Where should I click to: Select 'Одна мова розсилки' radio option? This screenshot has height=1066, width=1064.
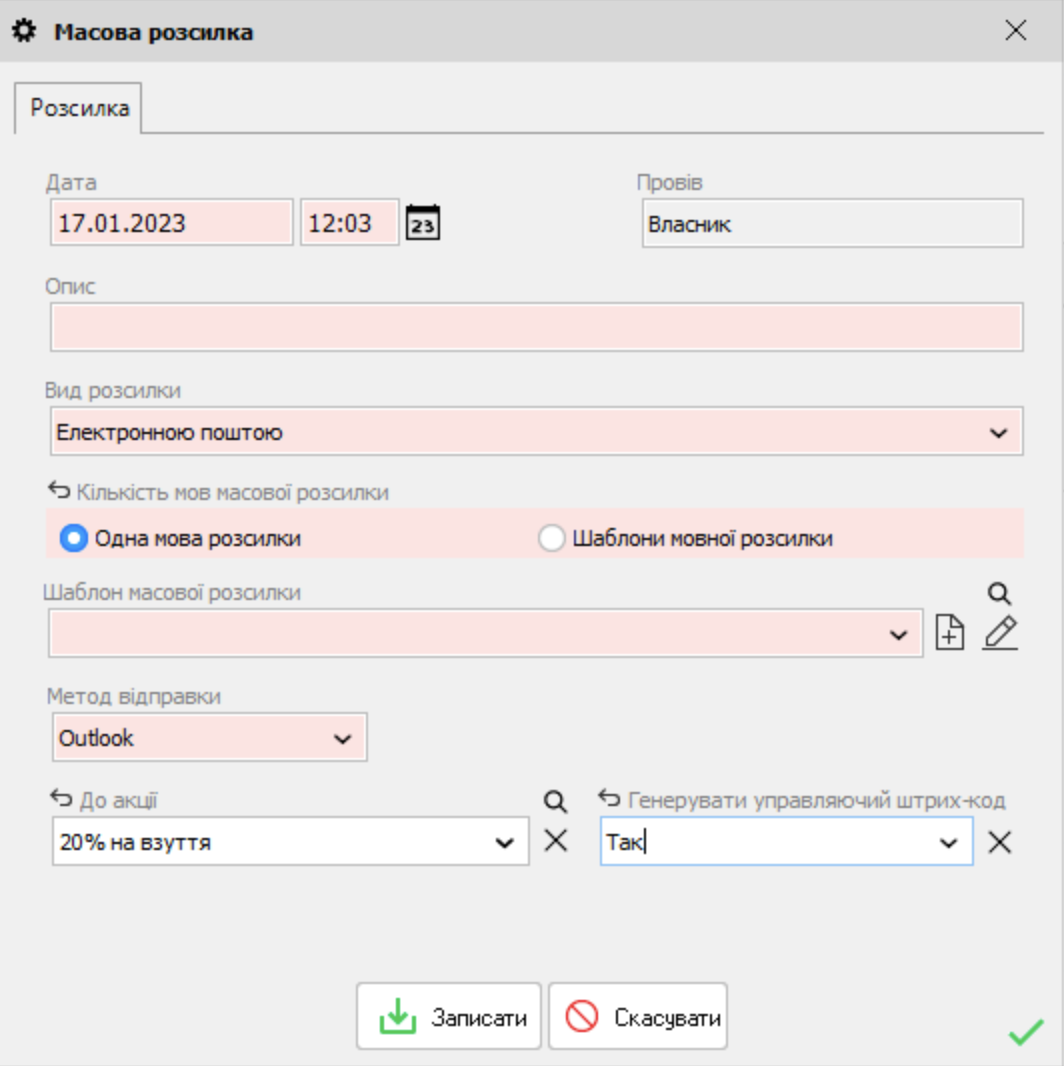(74, 538)
